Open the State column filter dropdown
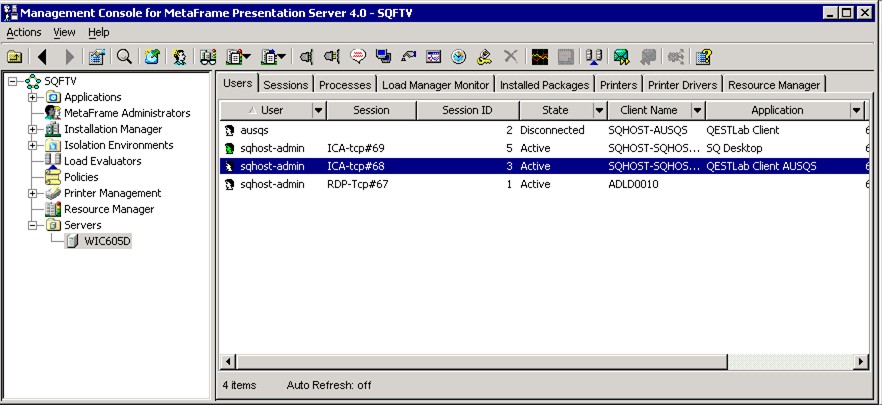 click(600, 110)
